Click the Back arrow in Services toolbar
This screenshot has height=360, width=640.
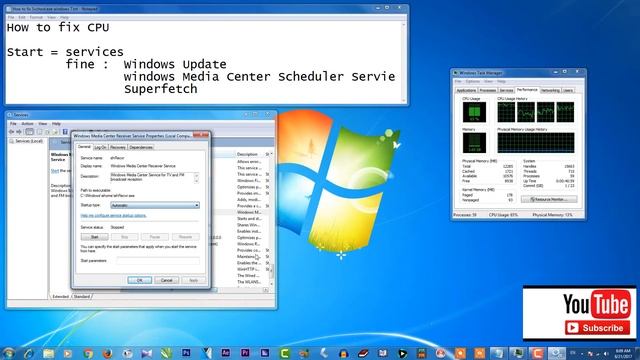(11, 132)
